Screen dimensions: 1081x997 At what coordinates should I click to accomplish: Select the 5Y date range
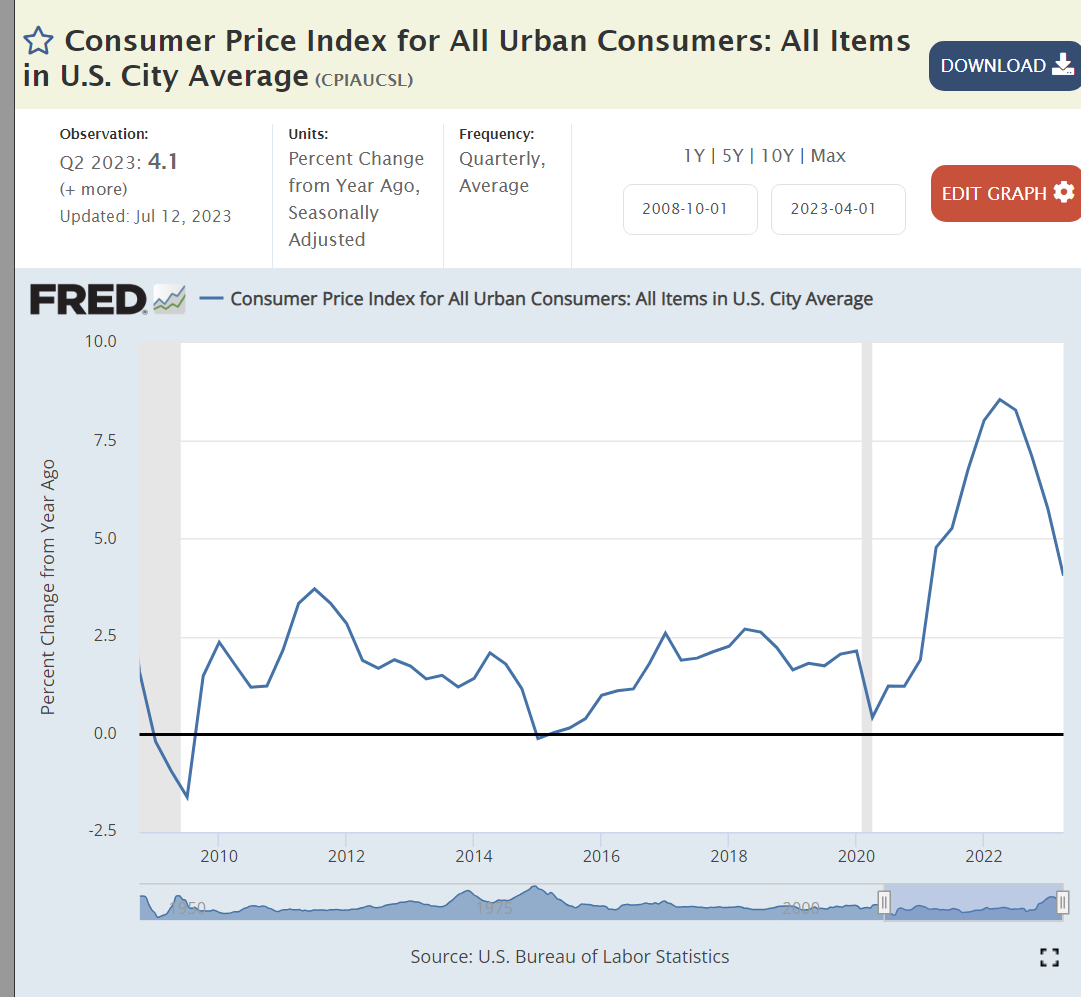734,156
